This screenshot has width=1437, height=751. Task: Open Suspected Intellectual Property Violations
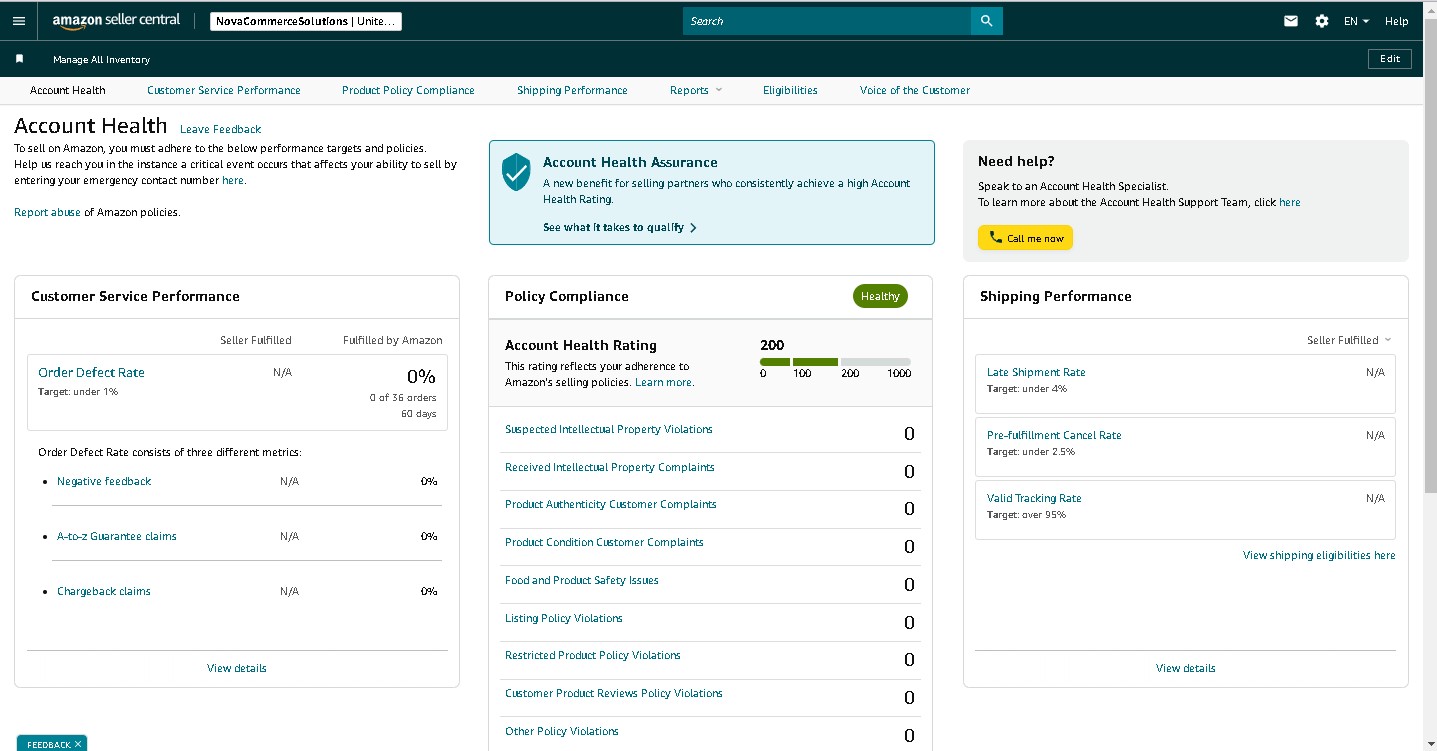click(609, 429)
